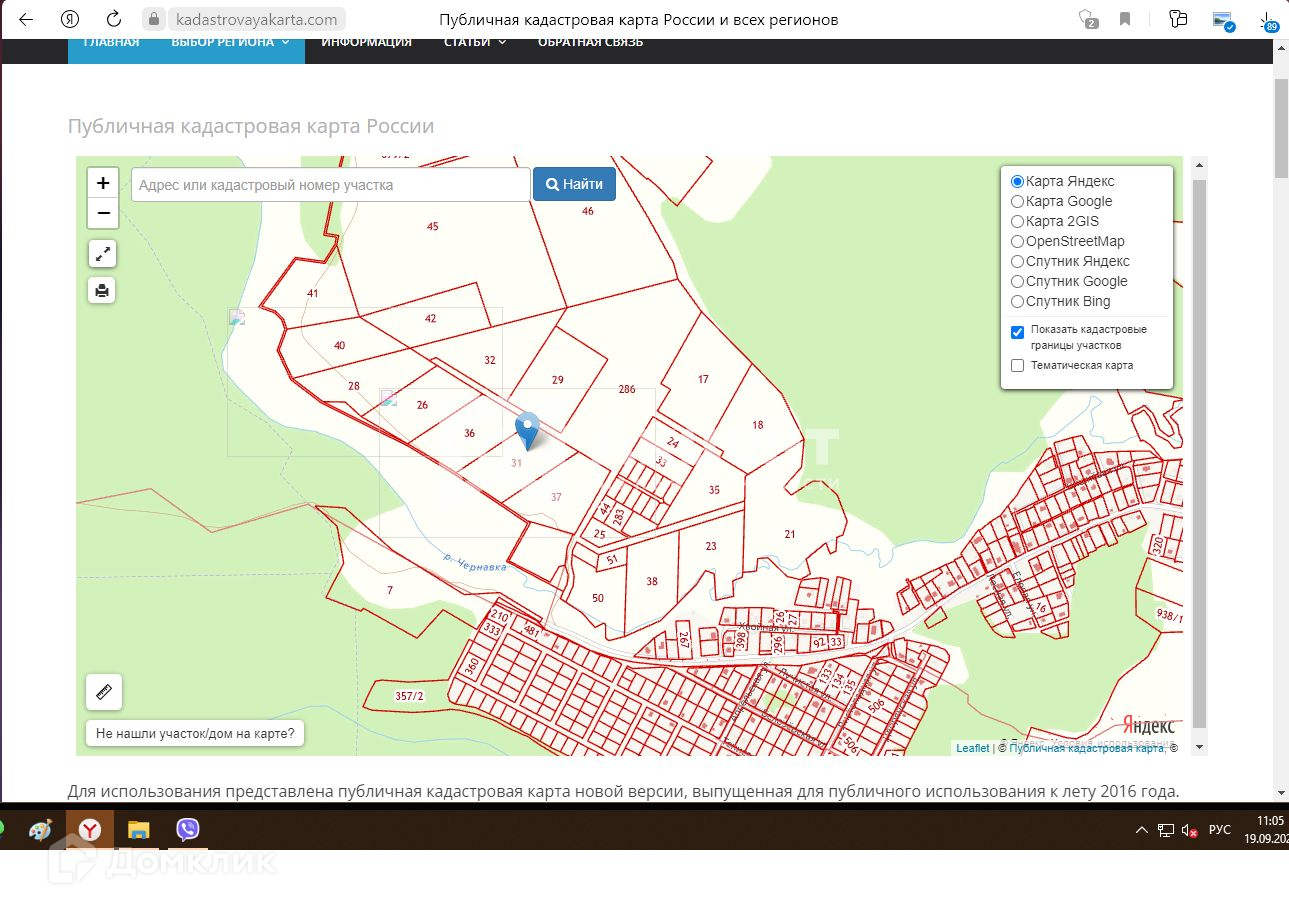Click the blue location marker on map
1289x918 pixels.
tap(526, 430)
